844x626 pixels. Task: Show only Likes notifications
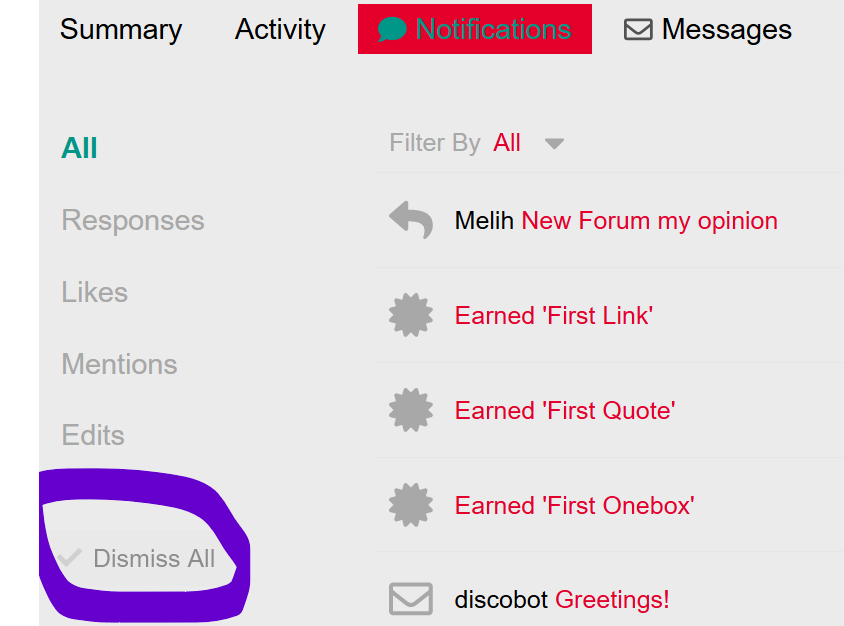pos(95,292)
